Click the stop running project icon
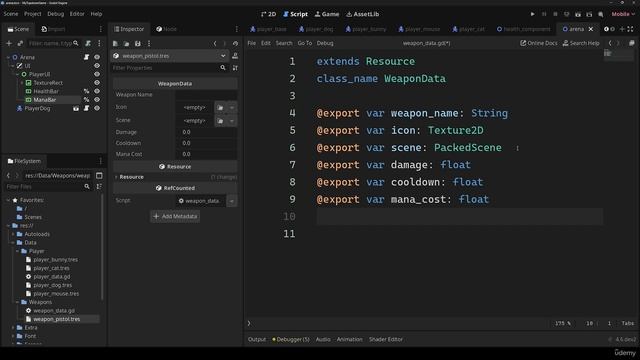The height and width of the screenshot is (360, 640). click(555, 14)
